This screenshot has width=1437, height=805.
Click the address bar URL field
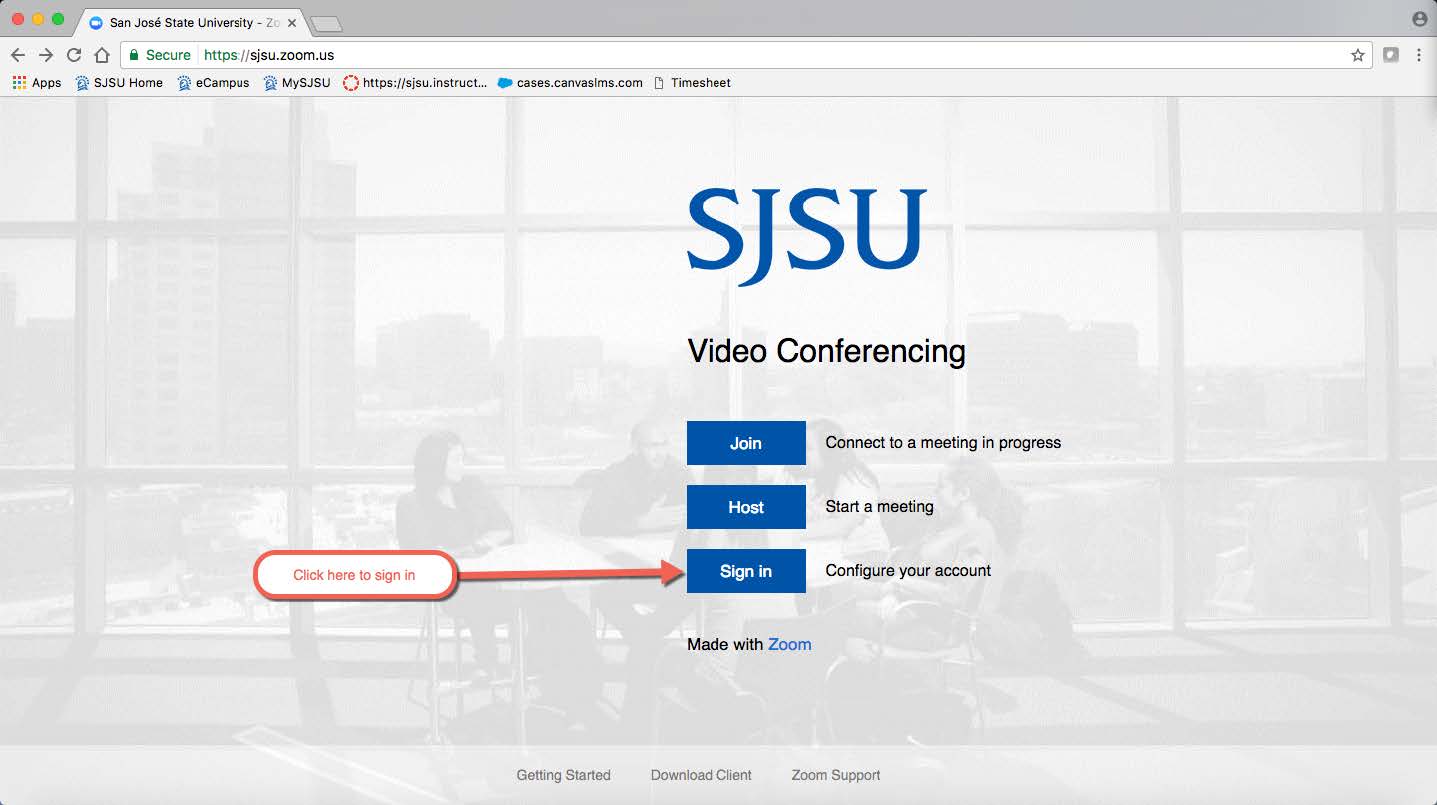coord(700,55)
